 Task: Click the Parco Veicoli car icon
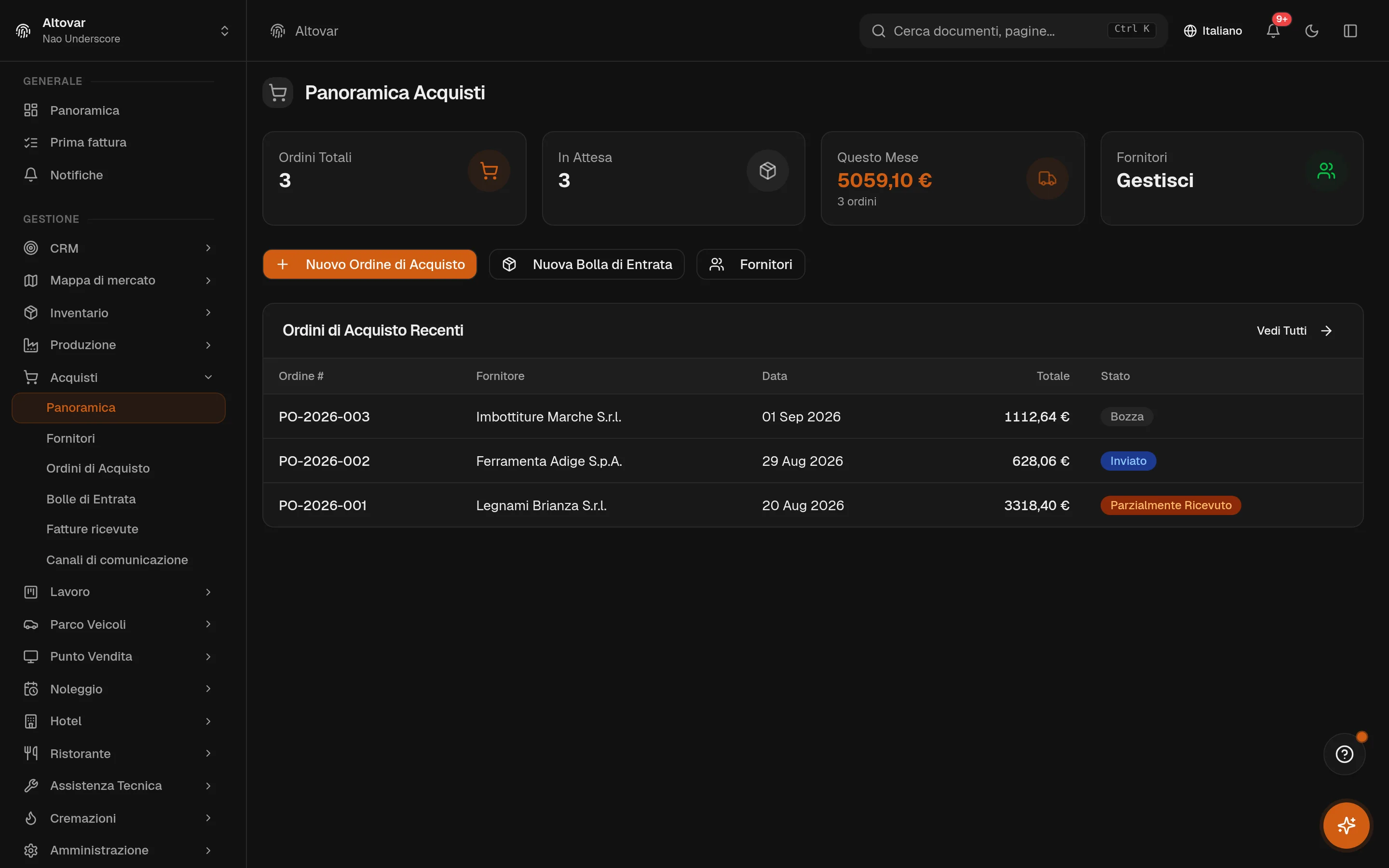click(31, 624)
